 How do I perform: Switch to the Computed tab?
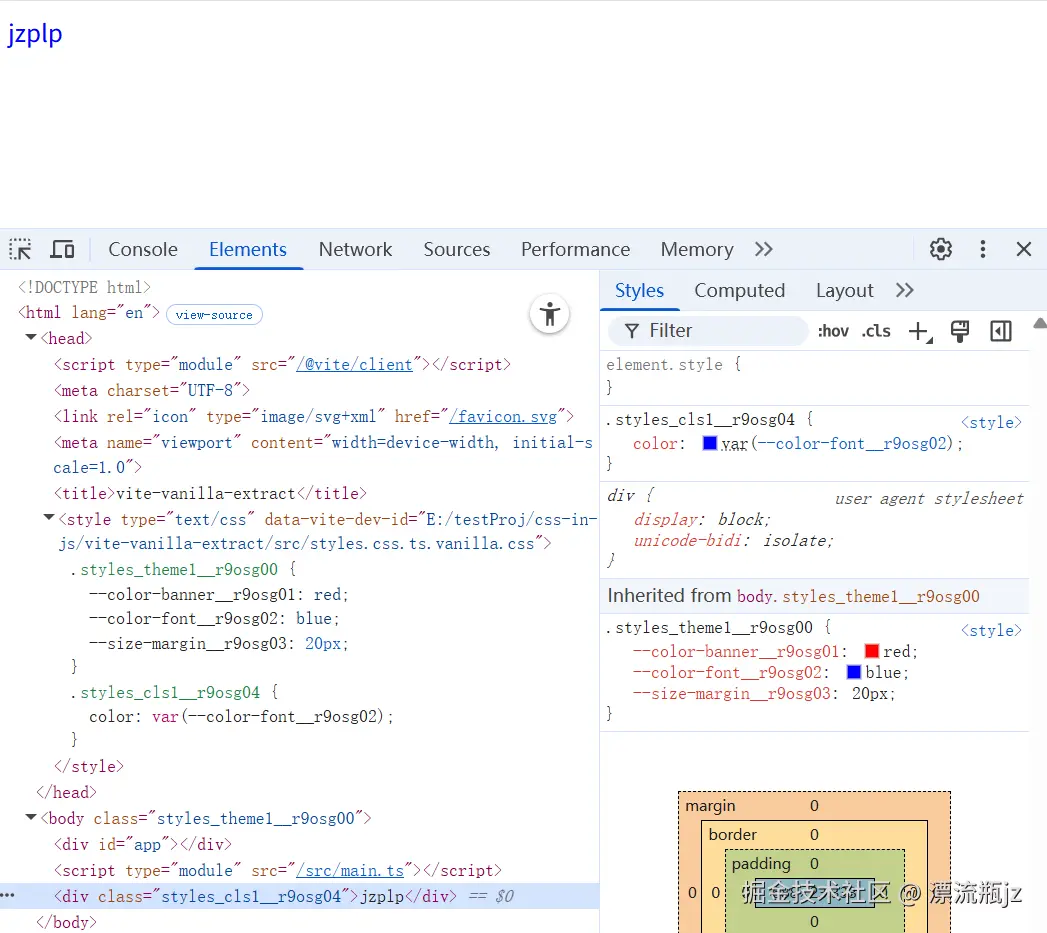740,290
